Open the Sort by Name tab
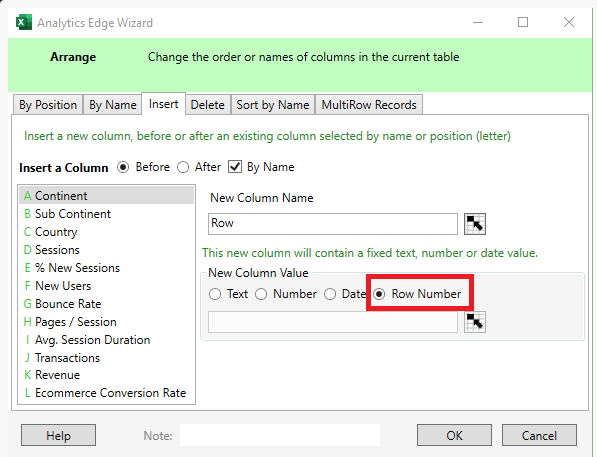 pos(273,105)
